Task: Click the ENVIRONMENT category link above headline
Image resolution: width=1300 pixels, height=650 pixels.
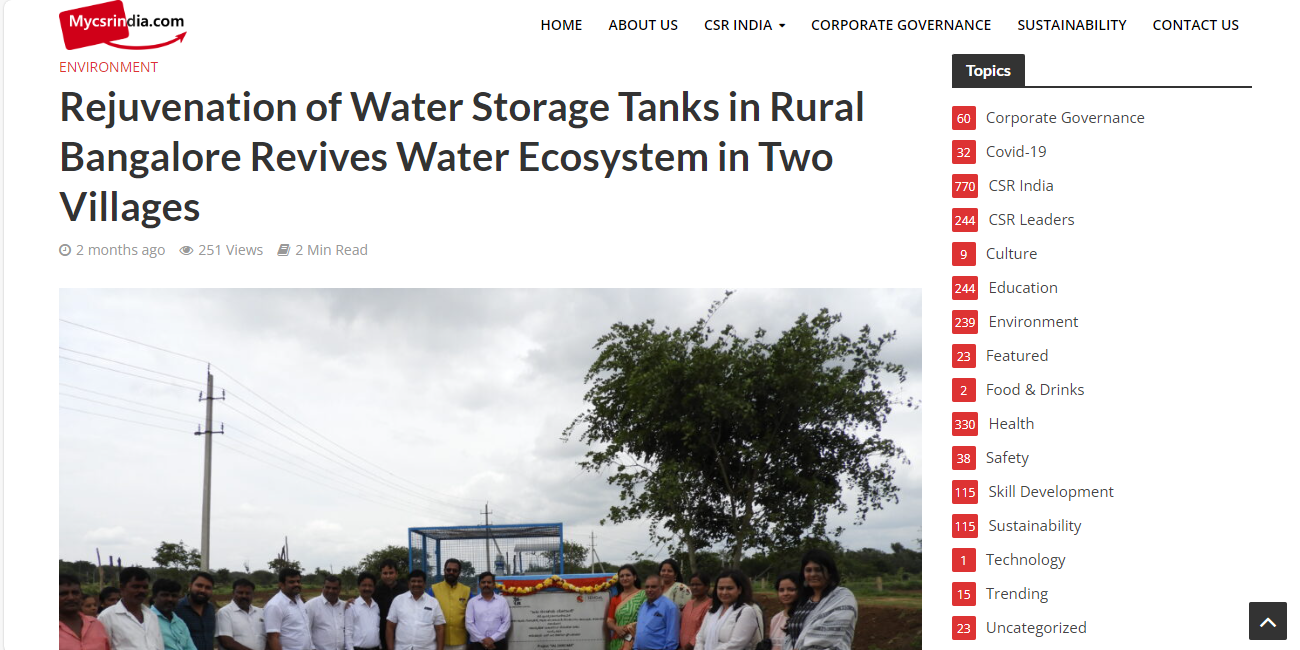Action: pyautogui.click(x=108, y=67)
